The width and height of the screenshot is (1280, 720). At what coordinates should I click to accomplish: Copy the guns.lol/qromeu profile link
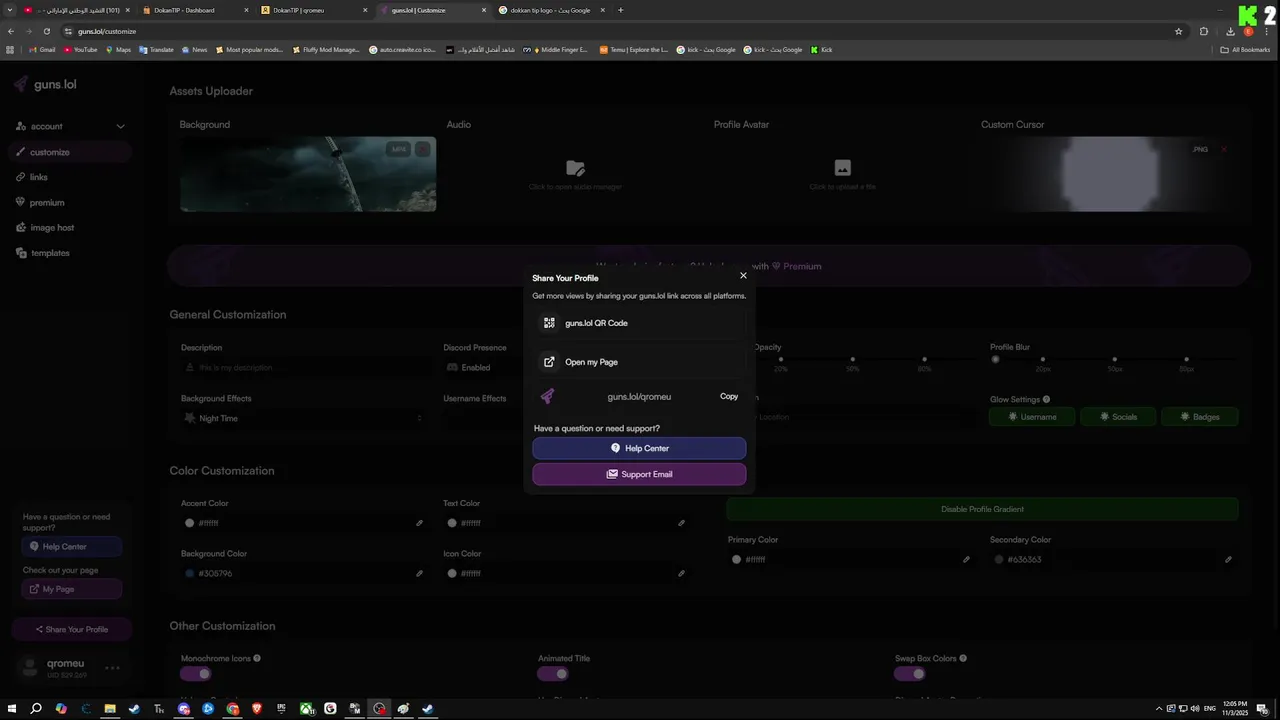pyautogui.click(x=729, y=397)
